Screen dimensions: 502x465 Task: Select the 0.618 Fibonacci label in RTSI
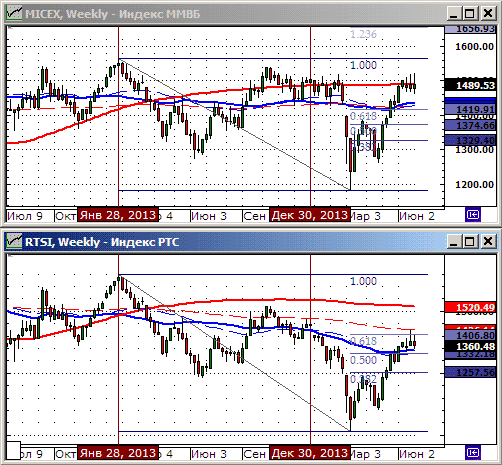(363, 341)
